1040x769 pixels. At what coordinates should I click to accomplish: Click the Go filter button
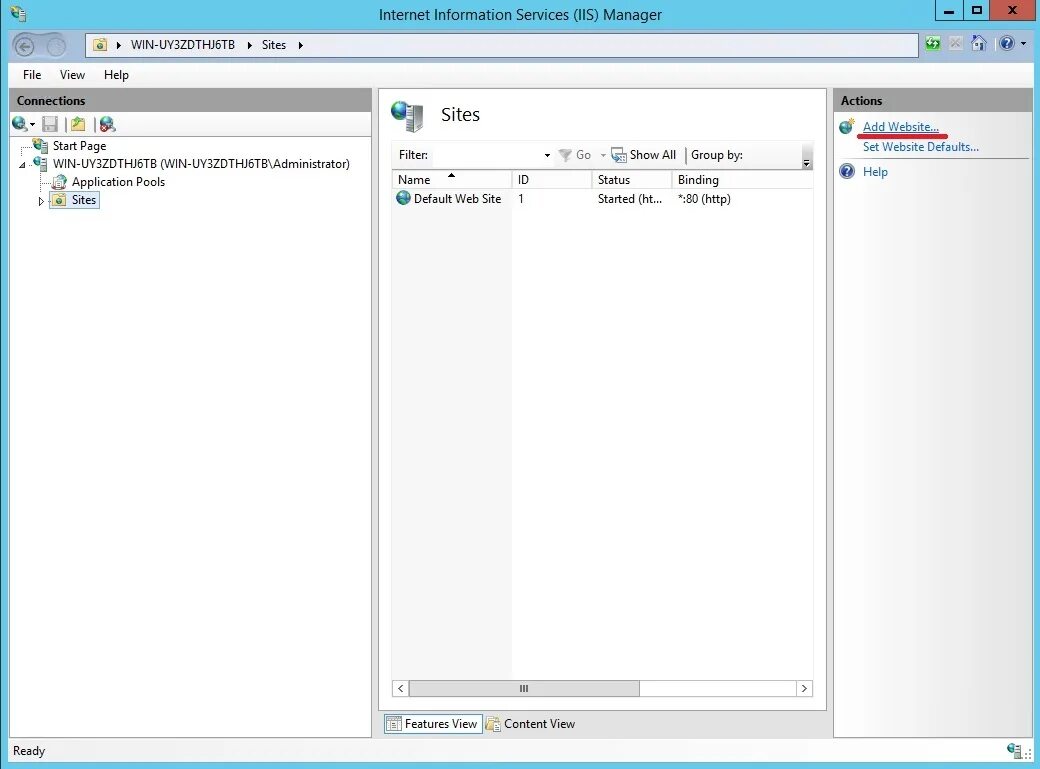click(x=574, y=155)
